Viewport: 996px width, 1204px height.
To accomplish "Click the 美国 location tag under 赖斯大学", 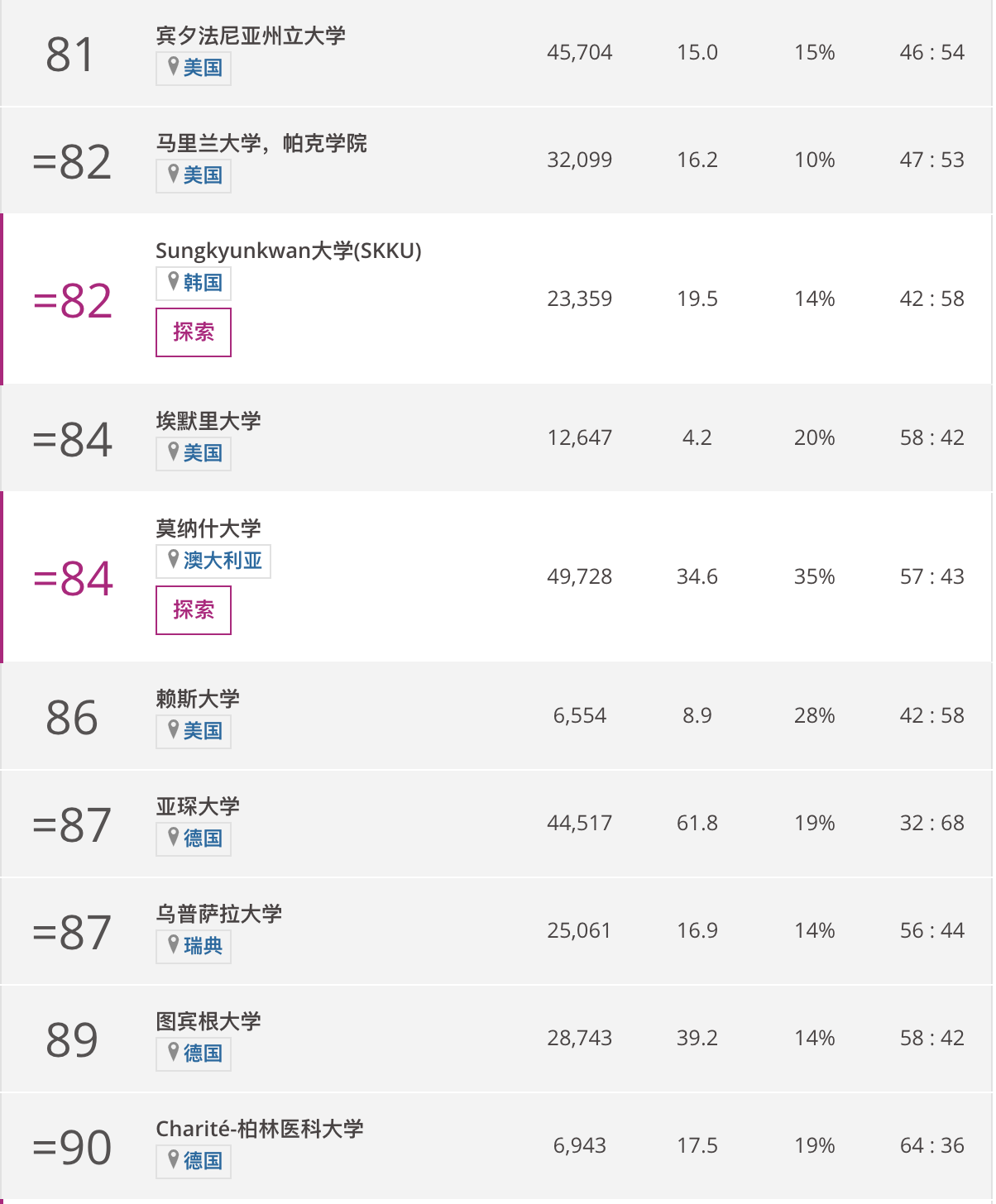I will coord(194,732).
